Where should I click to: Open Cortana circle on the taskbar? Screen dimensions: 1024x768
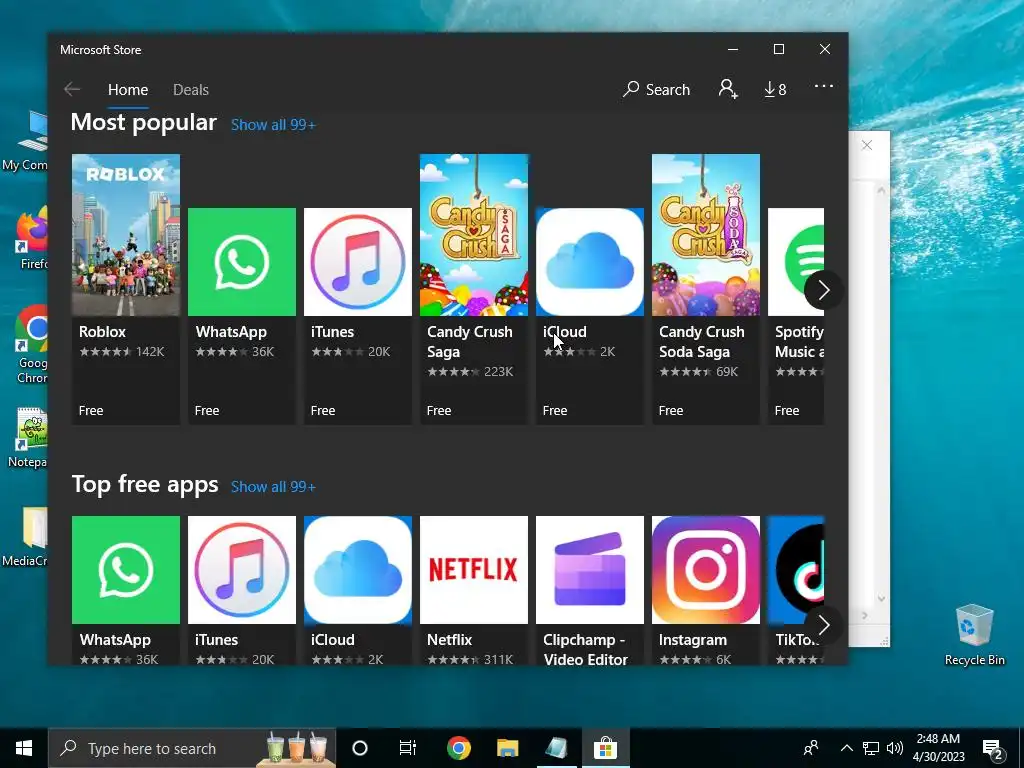[360, 748]
